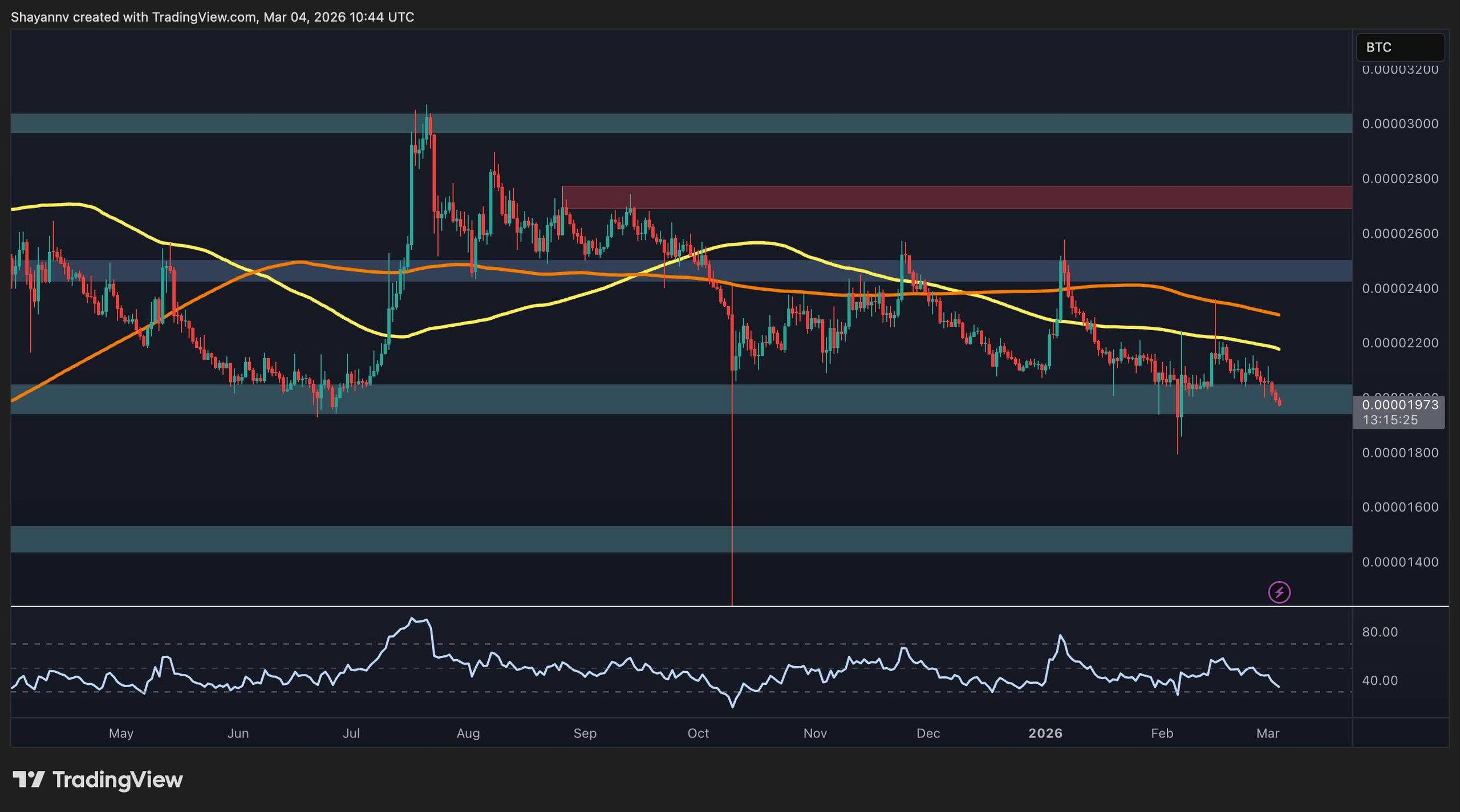Click the Mar label on time axis
This screenshot has width=1460, height=812.
point(1267,733)
